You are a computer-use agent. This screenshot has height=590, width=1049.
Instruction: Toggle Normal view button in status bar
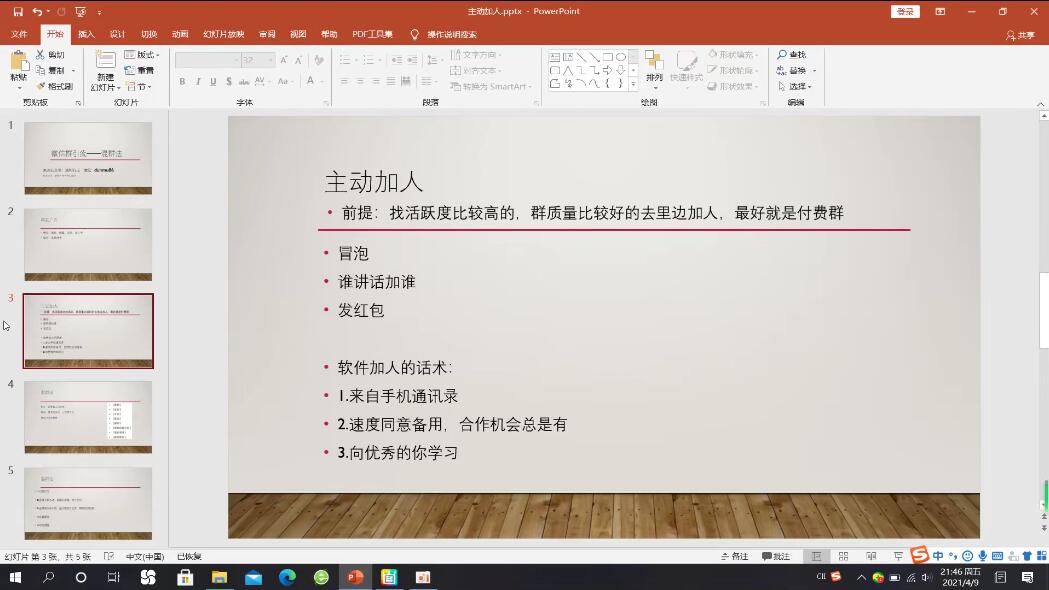816,556
